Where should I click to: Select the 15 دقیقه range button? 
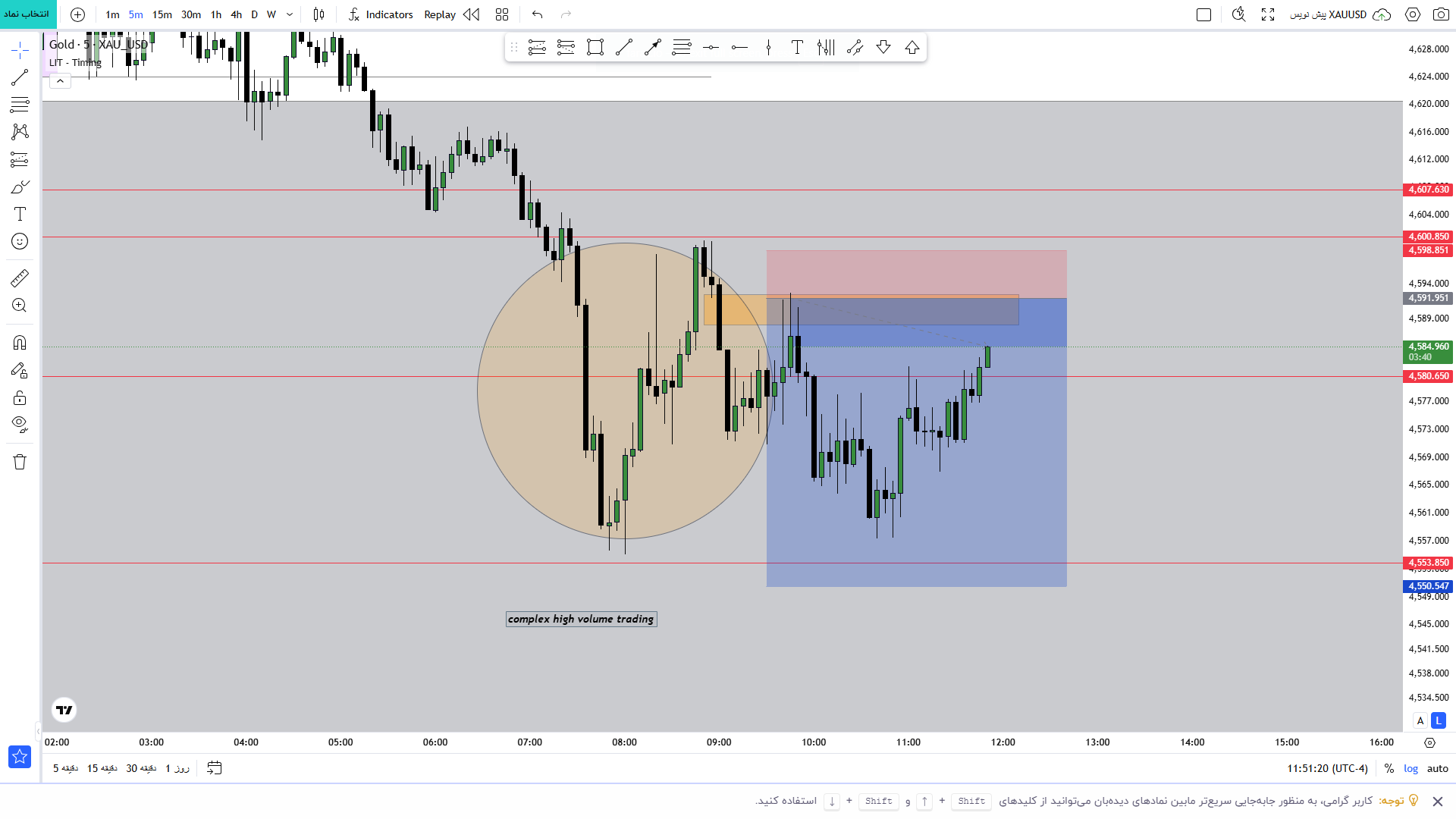point(102,768)
